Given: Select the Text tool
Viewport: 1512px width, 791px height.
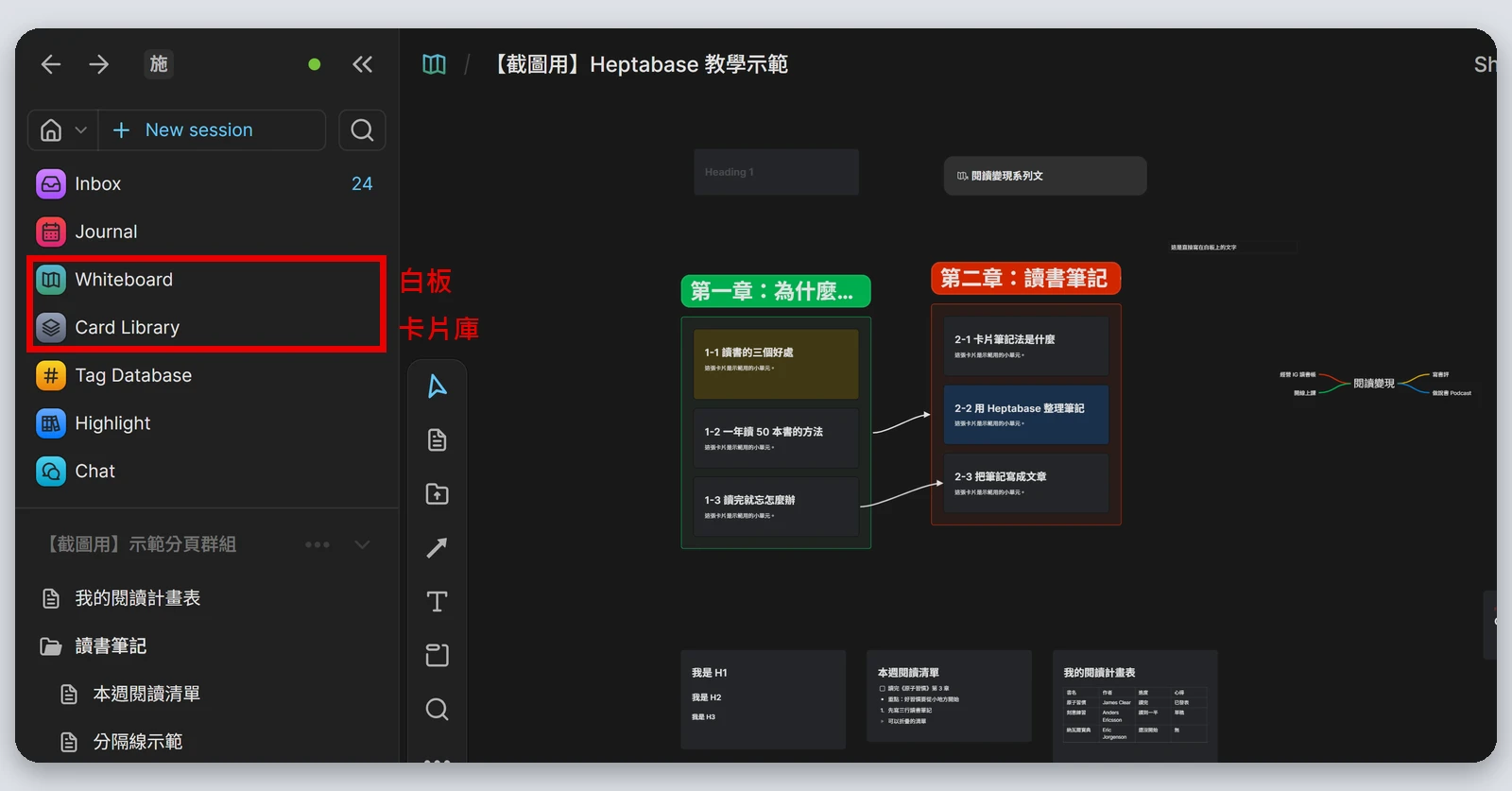Looking at the screenshot, I should (x=437, y=602).
